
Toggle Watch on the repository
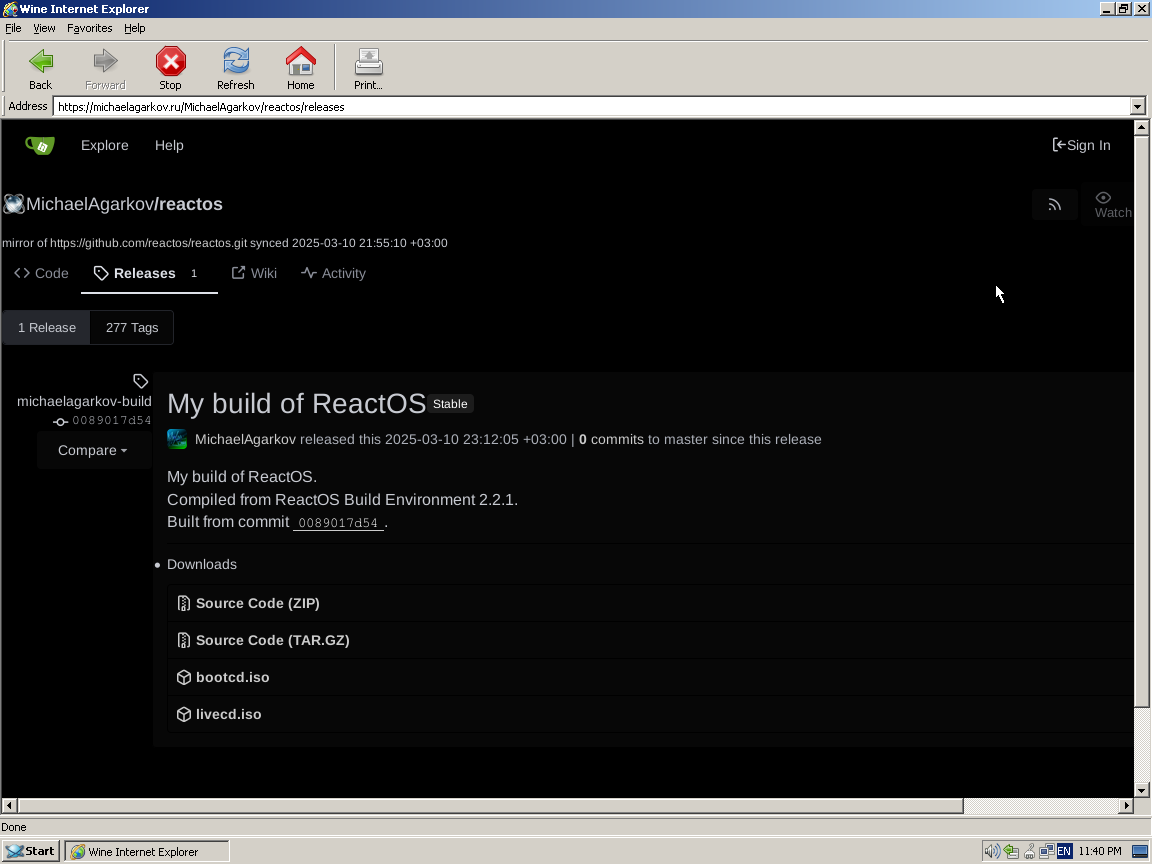click(x=1110, y=204)
